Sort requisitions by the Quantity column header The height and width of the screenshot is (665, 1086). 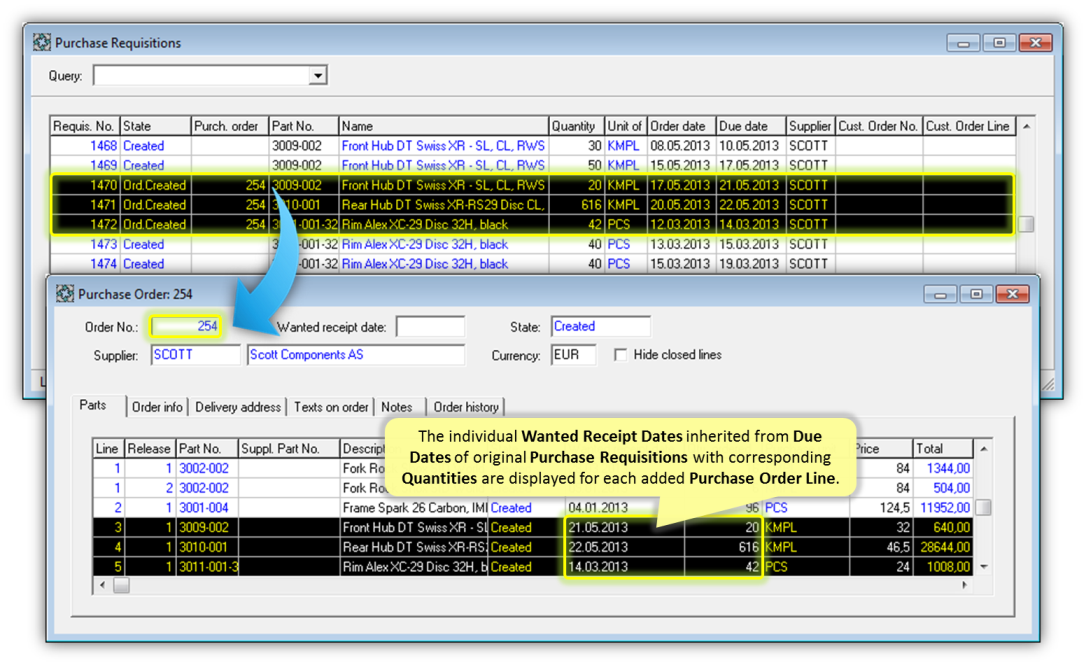click(x=575, y=125)
